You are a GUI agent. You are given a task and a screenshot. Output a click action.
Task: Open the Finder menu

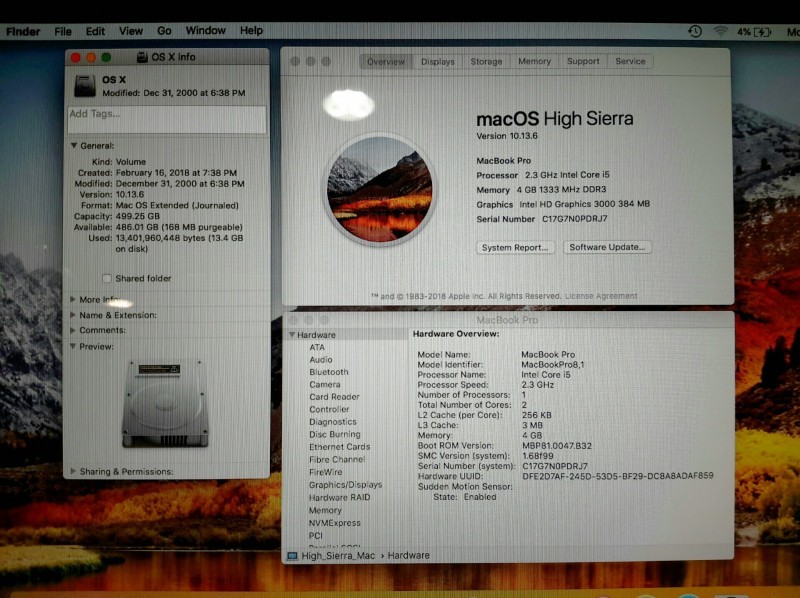23,32
